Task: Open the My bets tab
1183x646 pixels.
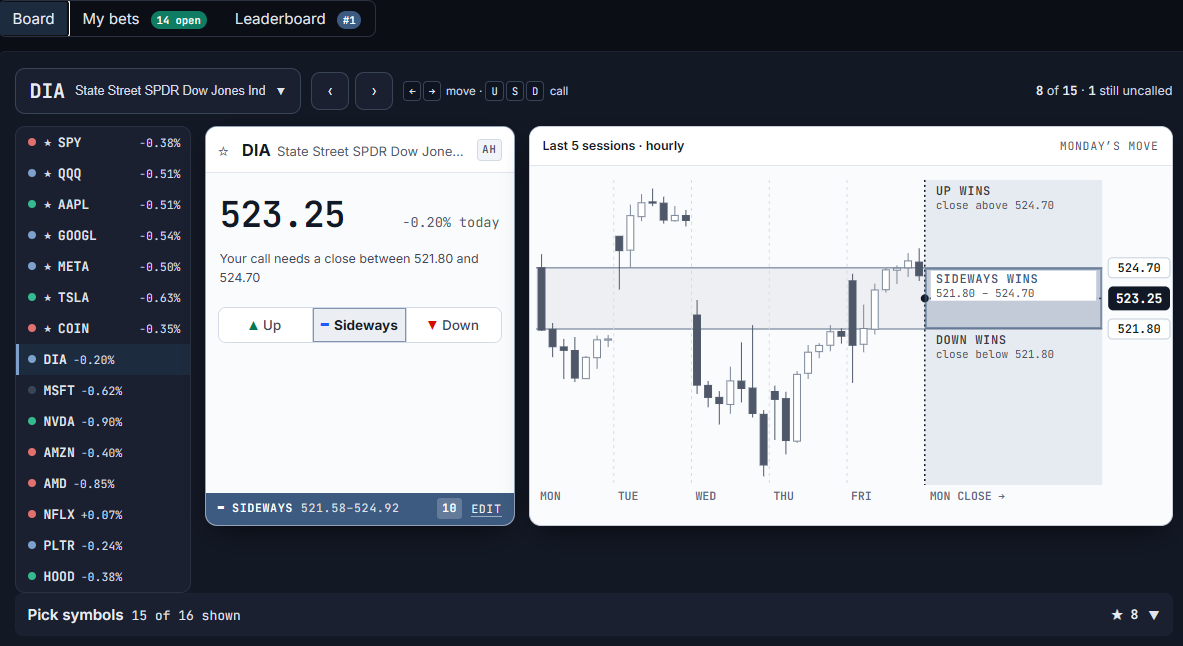Action: (144, 19)
